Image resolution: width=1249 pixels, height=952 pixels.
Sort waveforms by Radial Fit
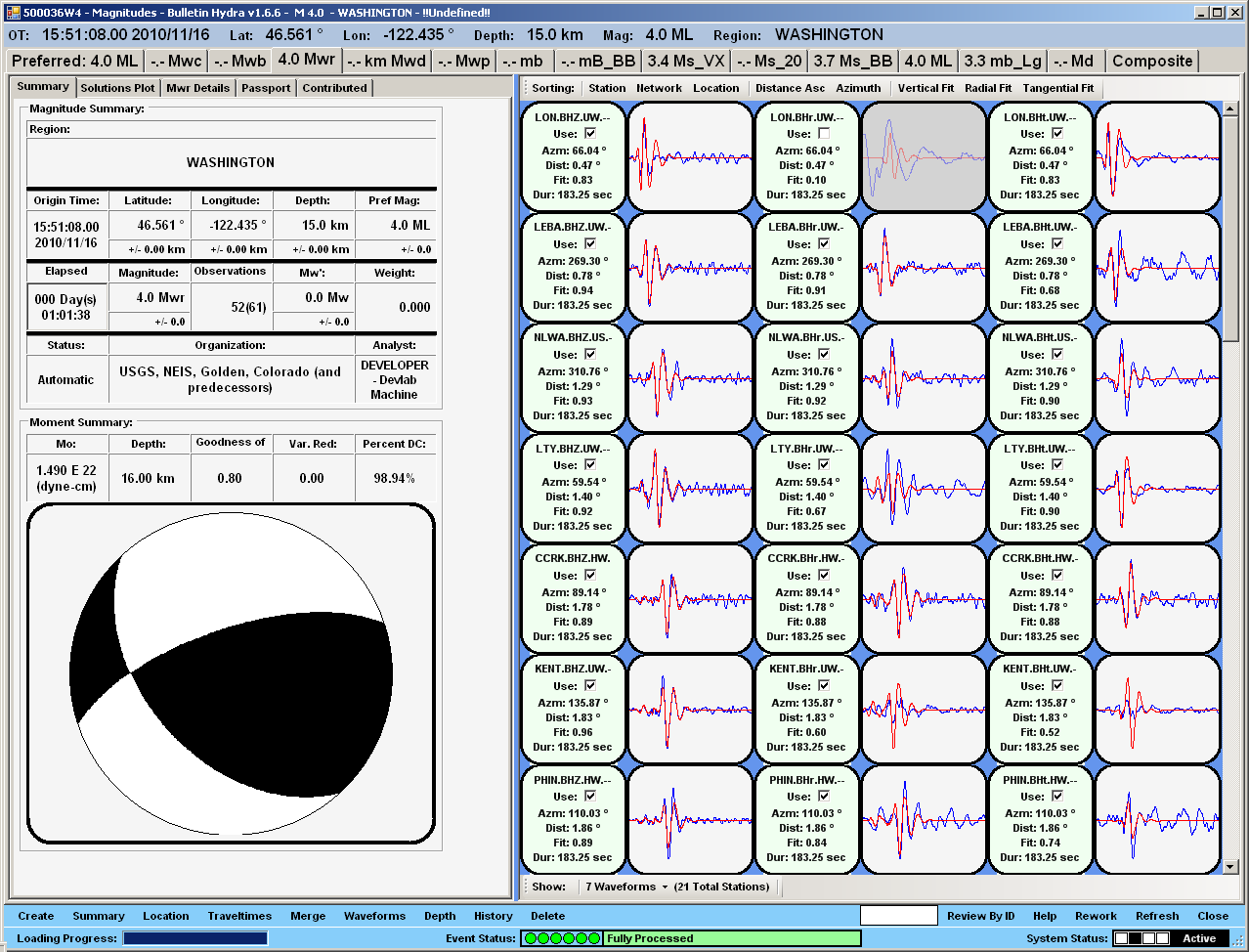[x=988, y=88]
